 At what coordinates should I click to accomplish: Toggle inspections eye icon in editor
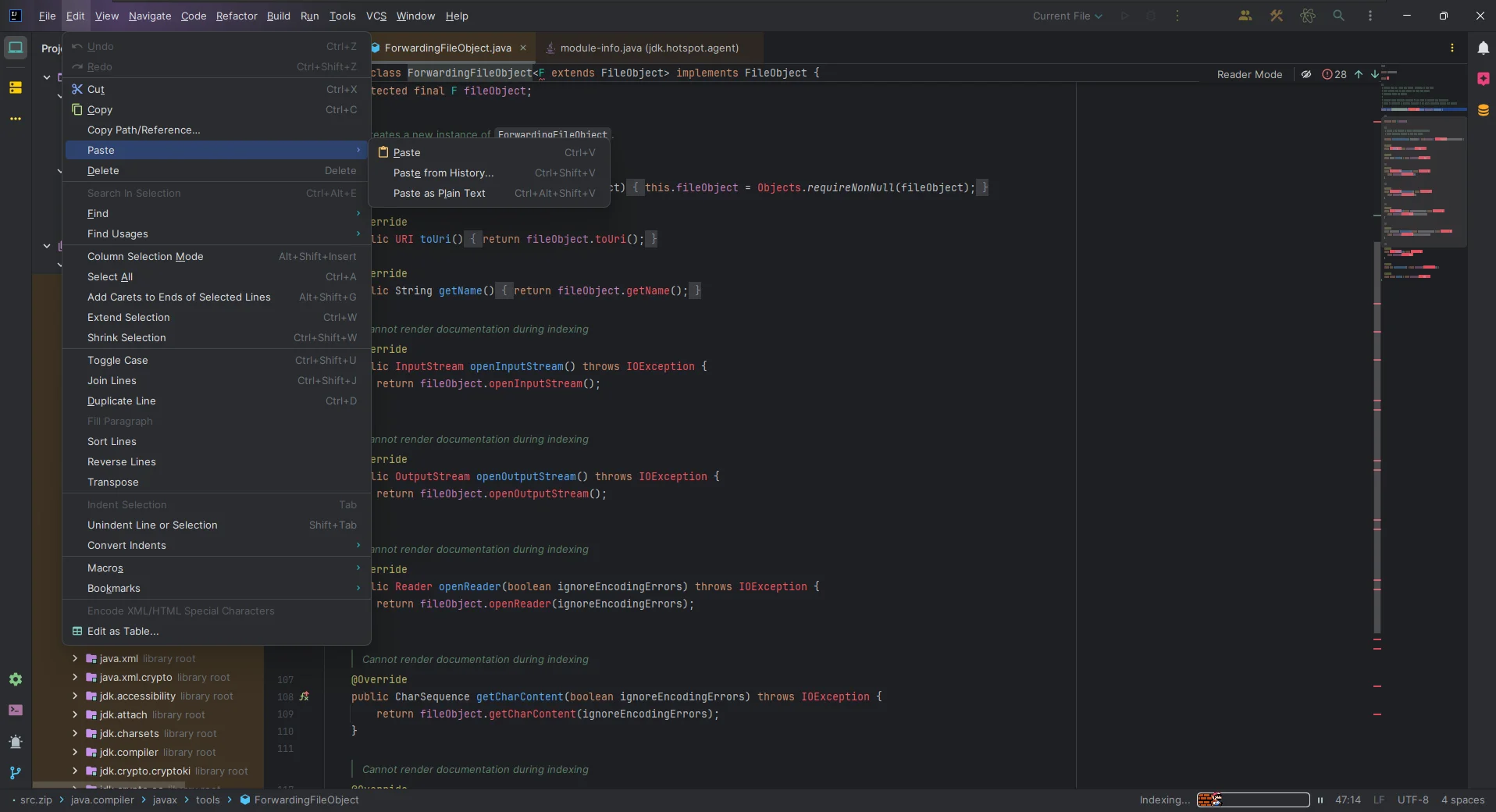[x=1305, y=74]
